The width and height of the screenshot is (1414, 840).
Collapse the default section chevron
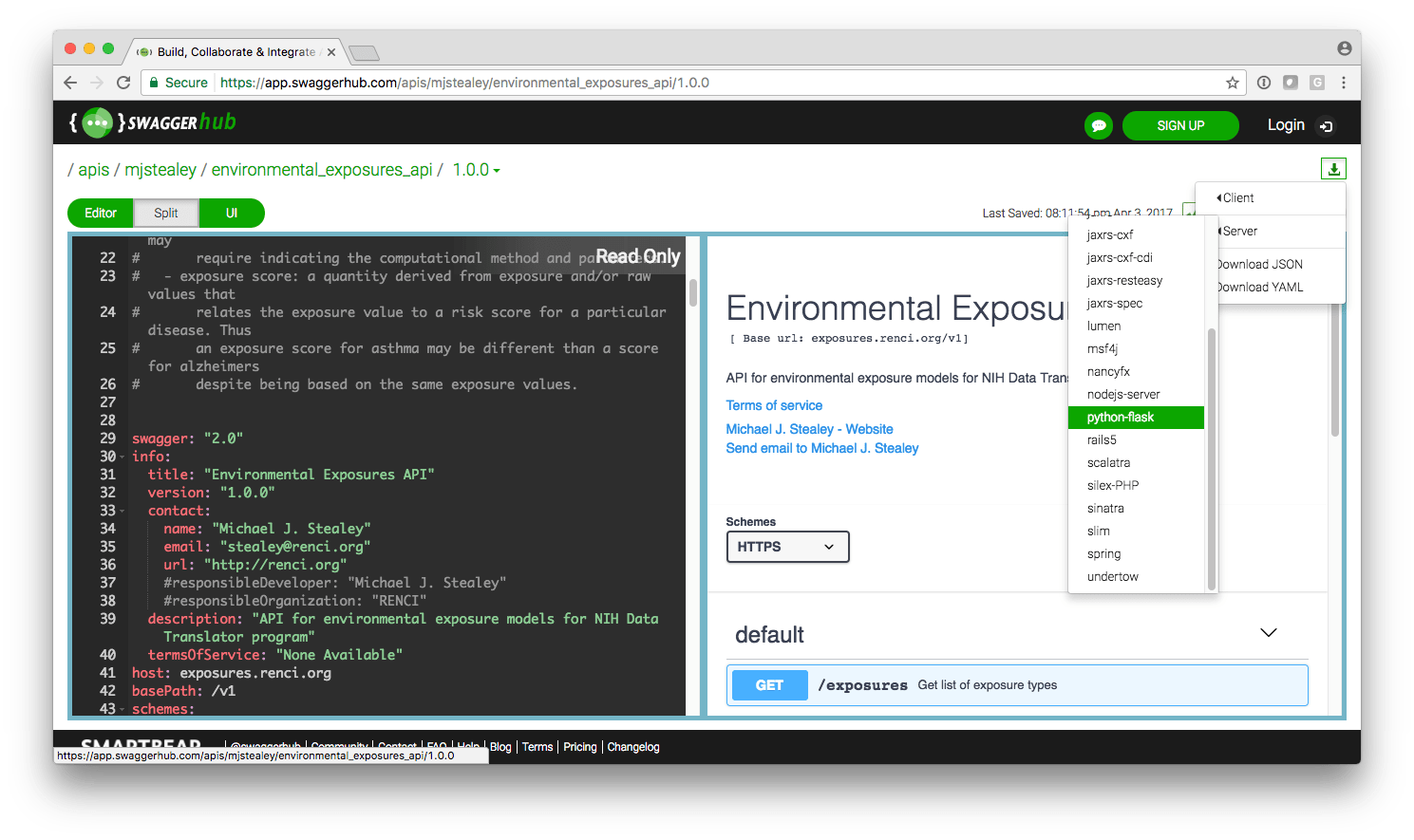[x=1269, y=631]
